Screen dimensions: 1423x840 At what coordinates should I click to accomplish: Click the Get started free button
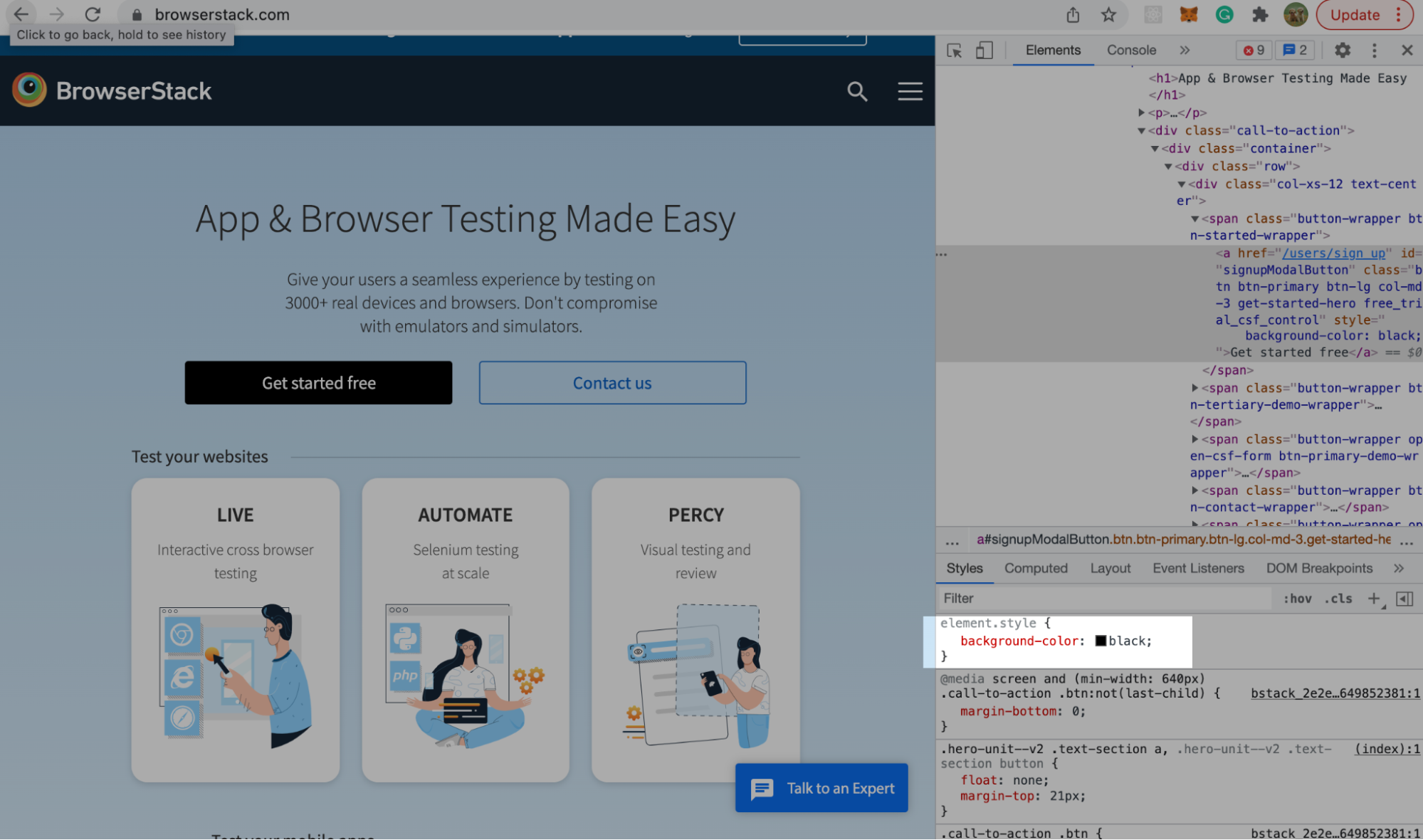[x=318, y=382]
